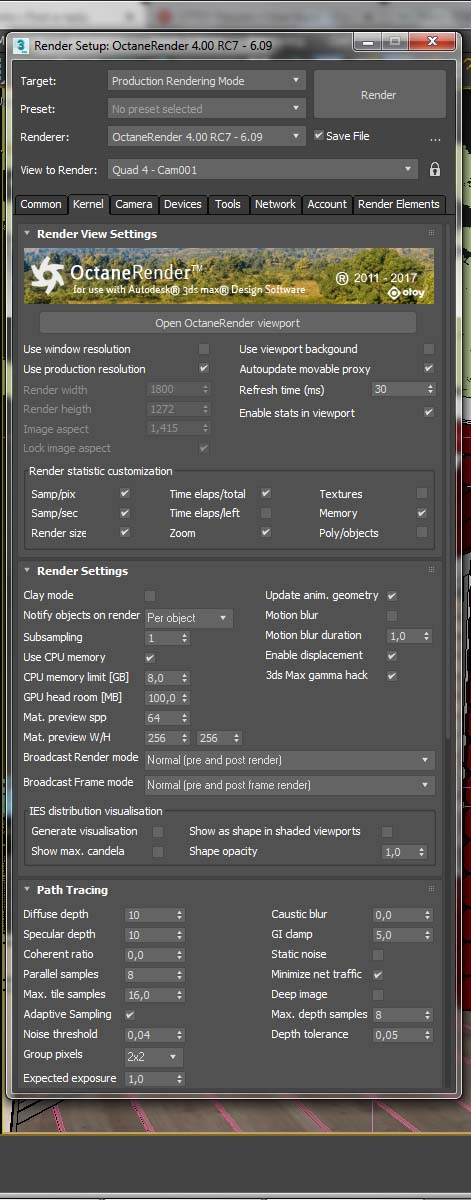This screenshot has width=471, height=1200.
Task: Collapse the Render View Settings rollout
Action: pos(27,234)
